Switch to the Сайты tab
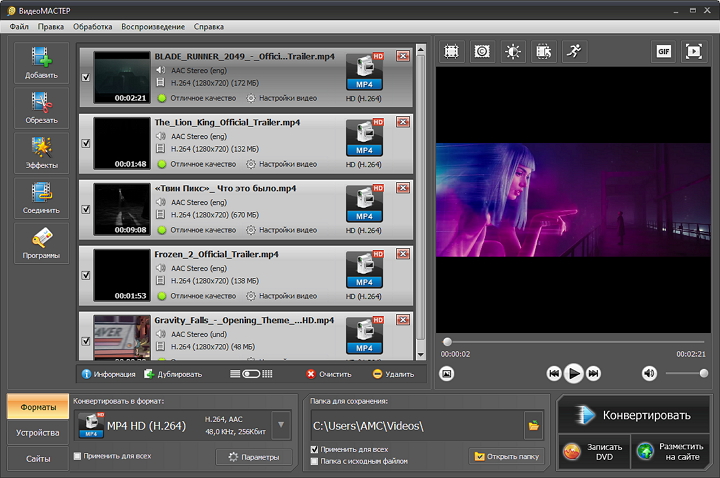Image resolution: width=720 pixels, height=478 pixels. click(x=38, y=458)
